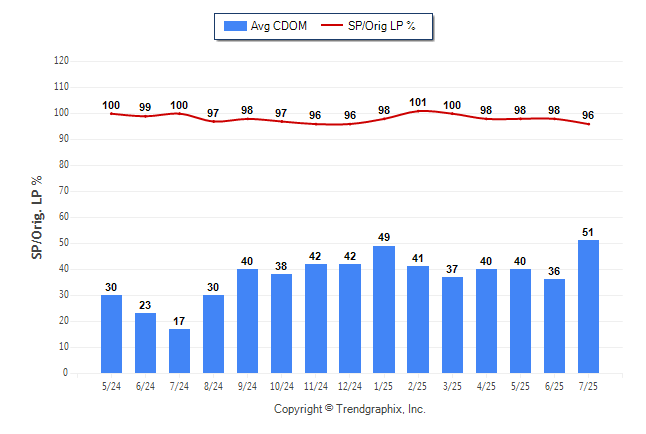646x434 pixels.
Task: Click the bar value '38' above 10/24
Action: pyautogui.click(x=281, y=266)
